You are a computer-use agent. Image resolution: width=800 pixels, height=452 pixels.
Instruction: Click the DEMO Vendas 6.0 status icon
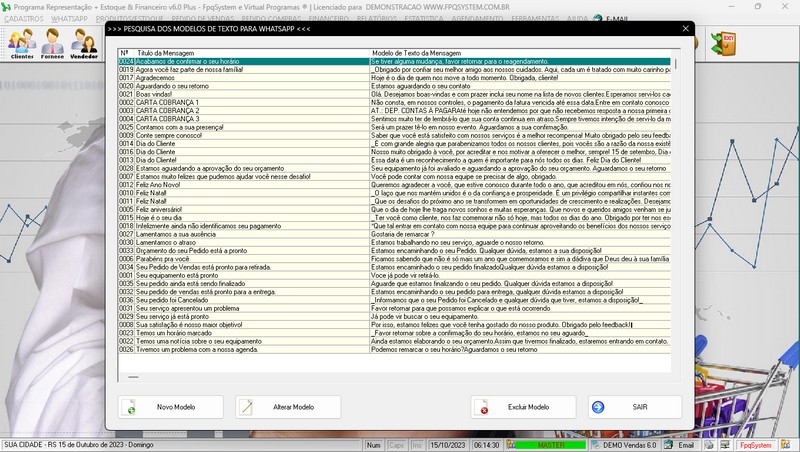pos(595,445)
